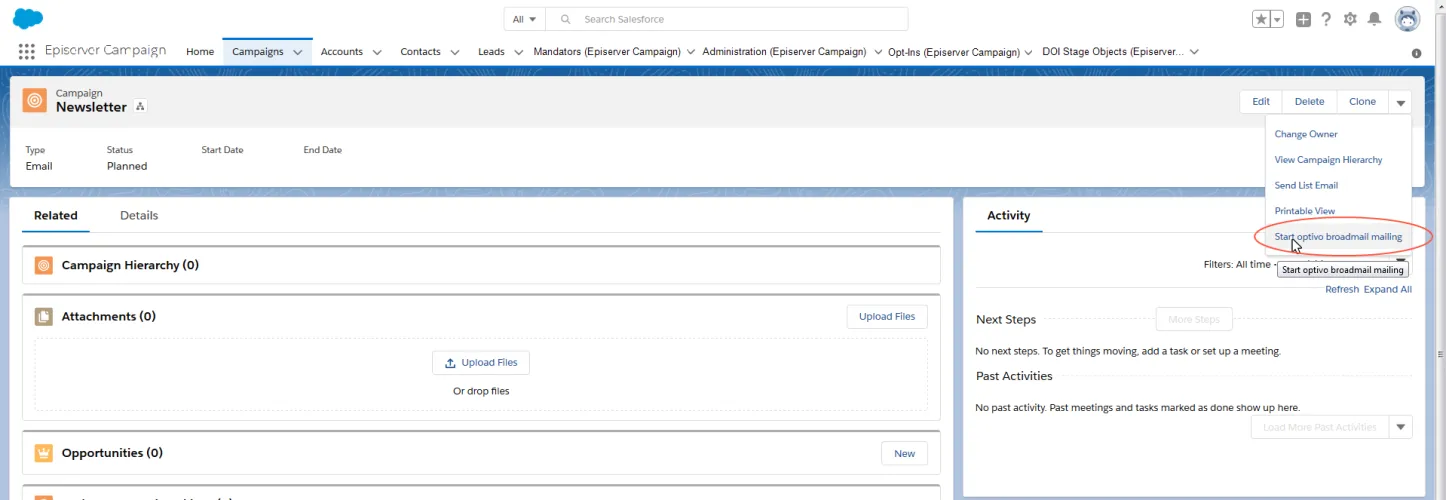Open dropdown beside Load More Past Activities
This screenshot has width=1446, height=500.
[1401, 427]
